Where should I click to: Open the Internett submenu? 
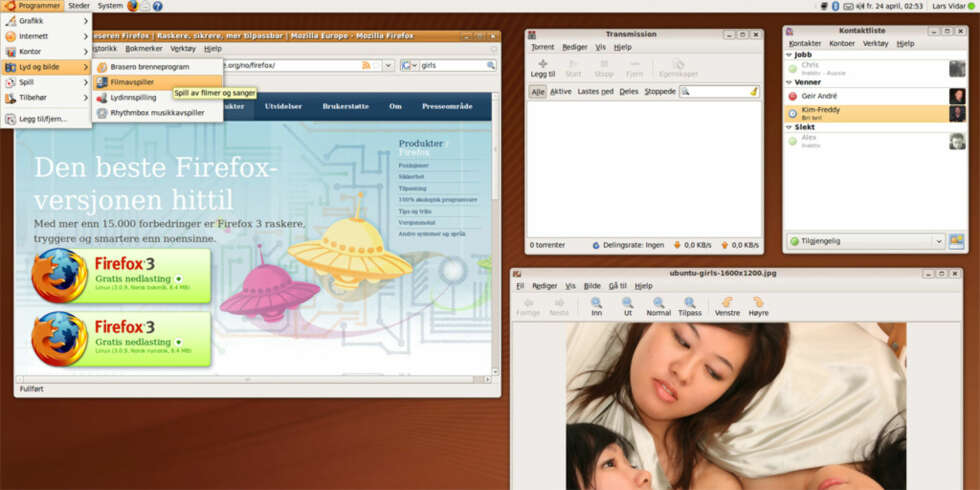(46, 36)
